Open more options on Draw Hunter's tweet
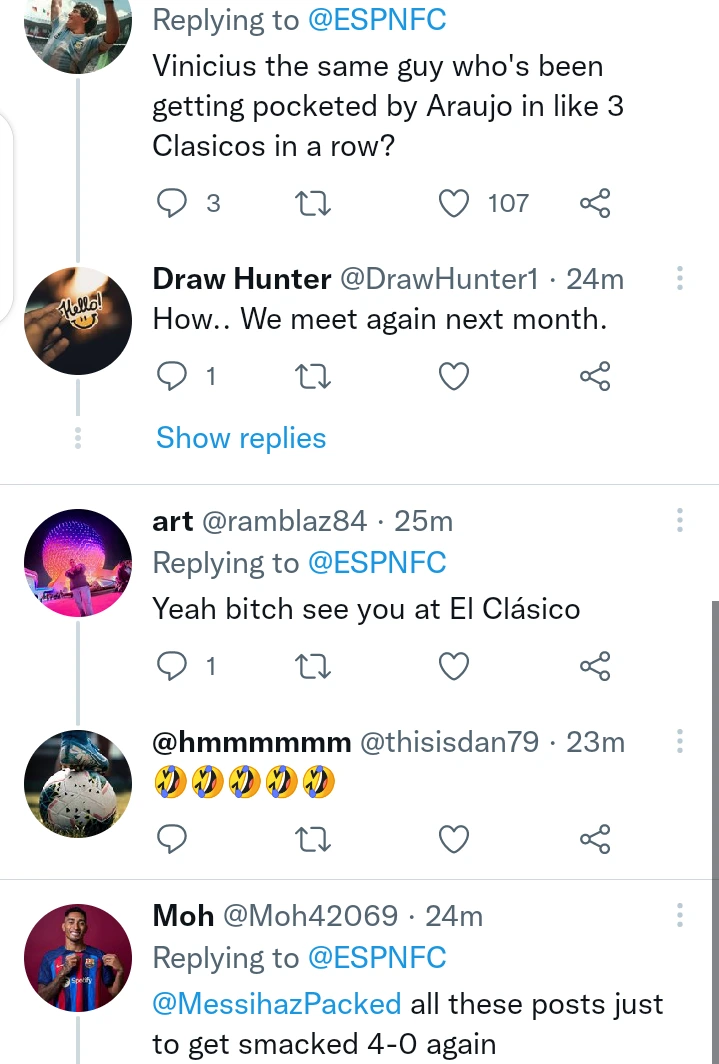 point(680,279)
